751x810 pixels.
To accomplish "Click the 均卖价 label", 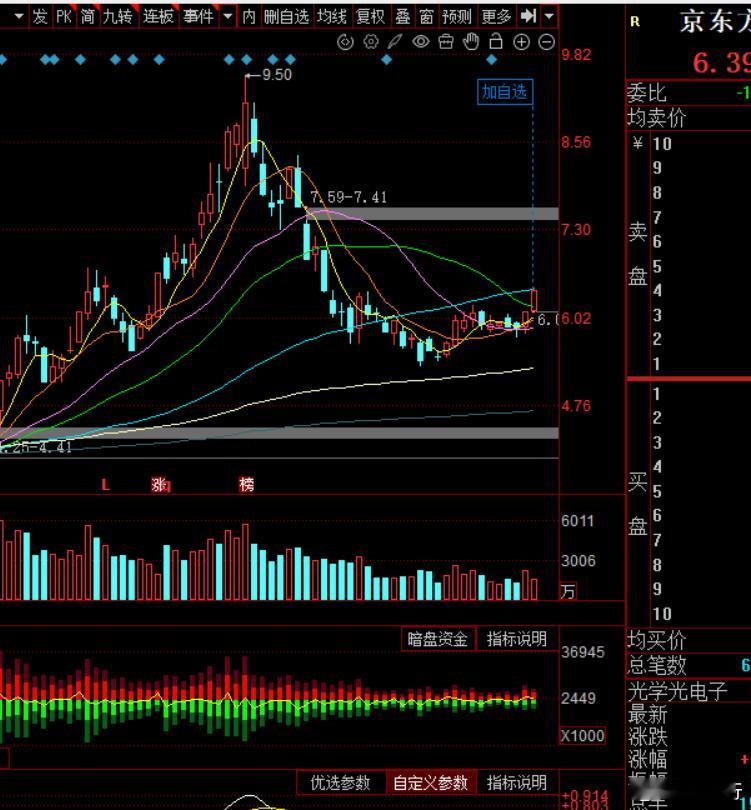I will click(656, 118).
